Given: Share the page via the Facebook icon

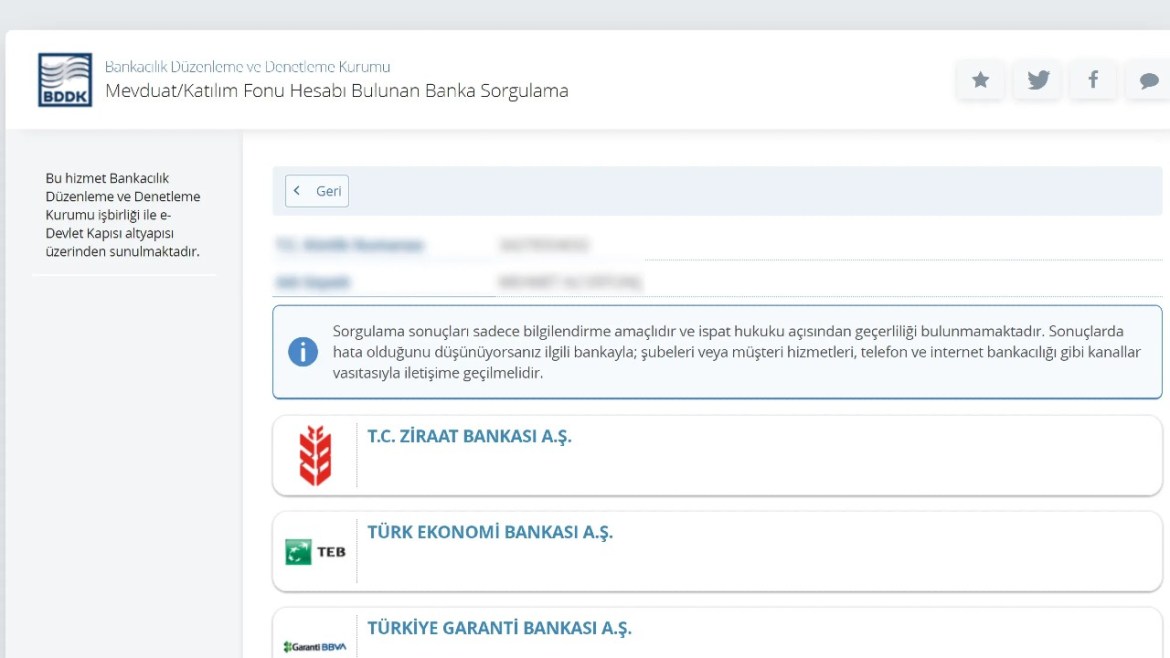Looking at the screenshot, I should pyautogui.click(x=1093, y=80).
